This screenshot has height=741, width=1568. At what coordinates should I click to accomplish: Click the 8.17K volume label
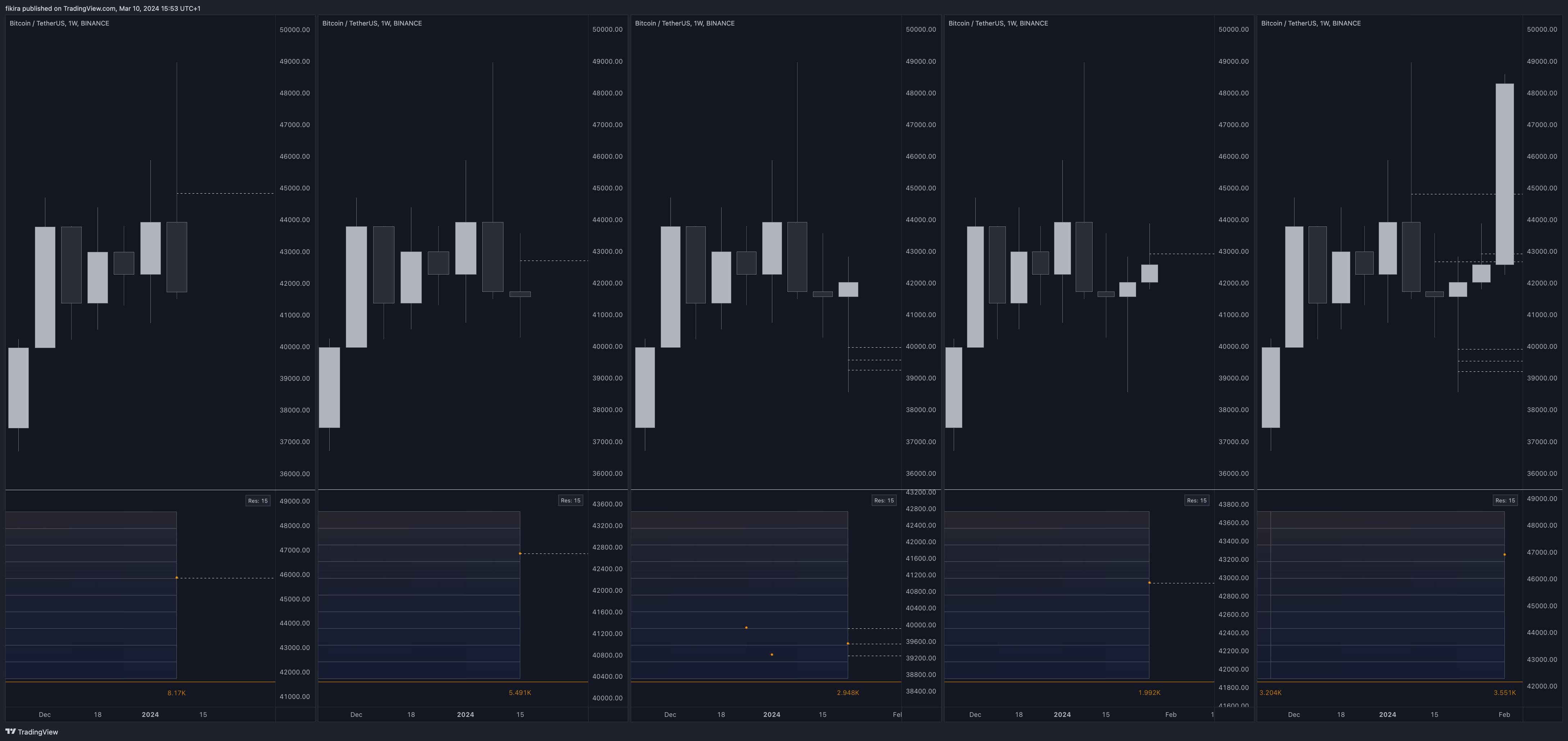pyautogui.click(x=177, y=693)
